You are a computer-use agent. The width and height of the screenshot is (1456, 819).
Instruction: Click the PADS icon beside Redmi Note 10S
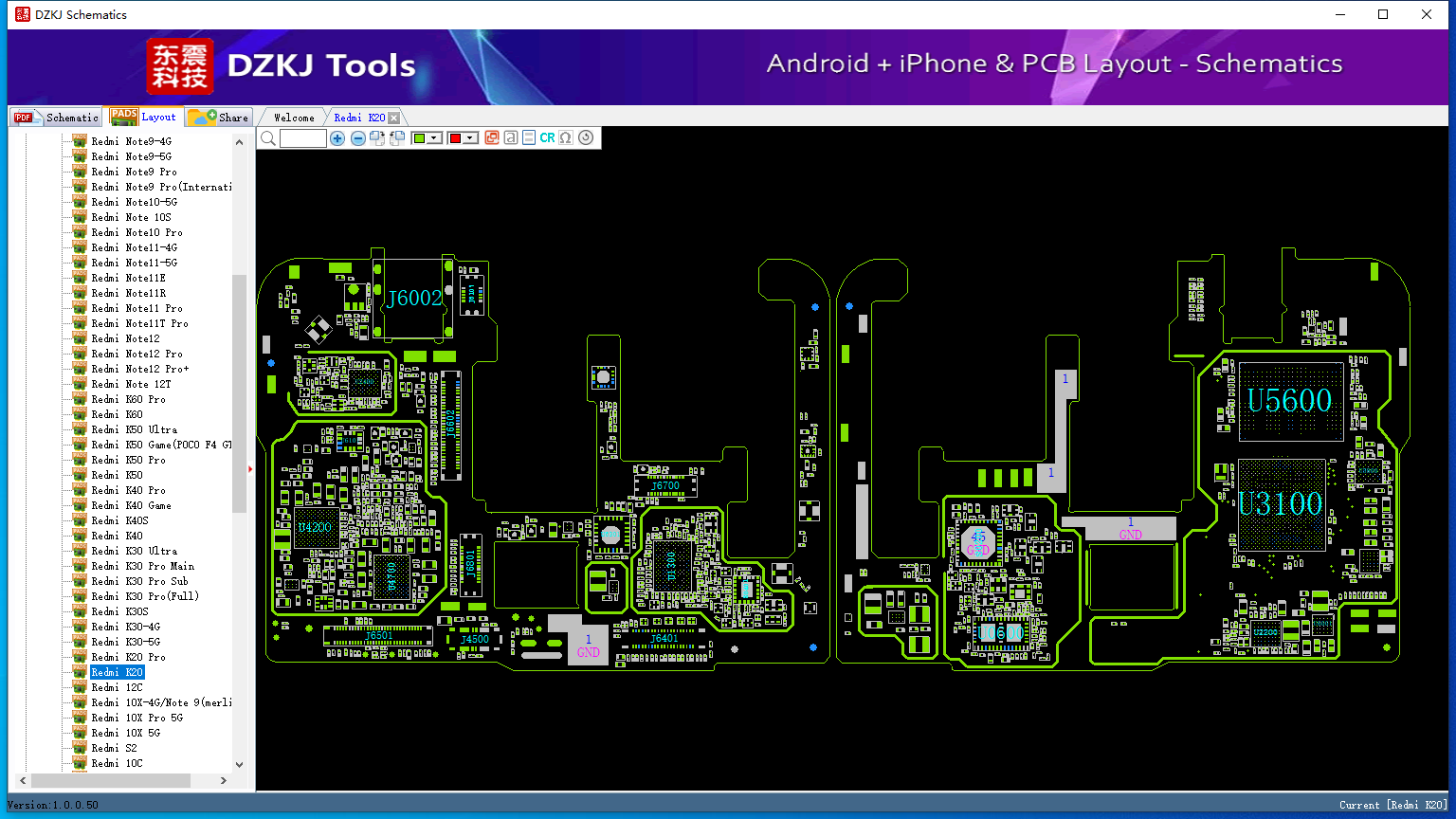click(80, 217)
